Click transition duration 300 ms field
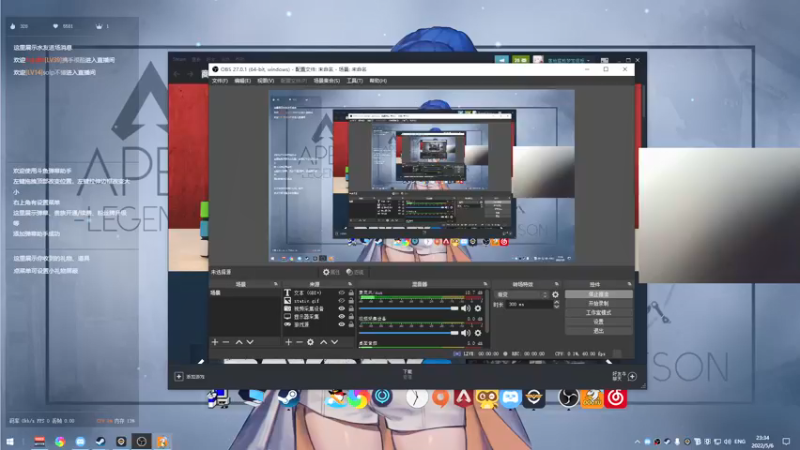 [x=529, y=304]
